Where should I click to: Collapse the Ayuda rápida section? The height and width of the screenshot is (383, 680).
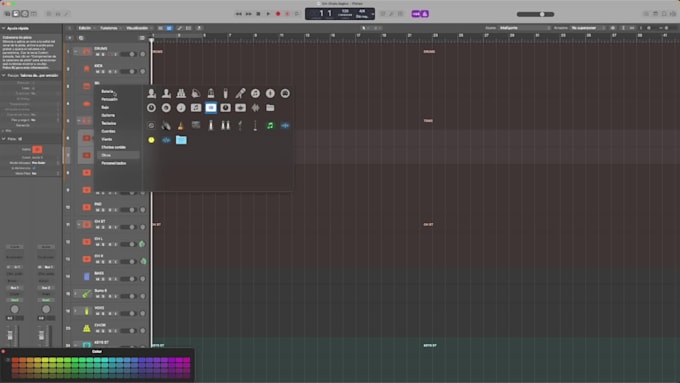(3, 28)
